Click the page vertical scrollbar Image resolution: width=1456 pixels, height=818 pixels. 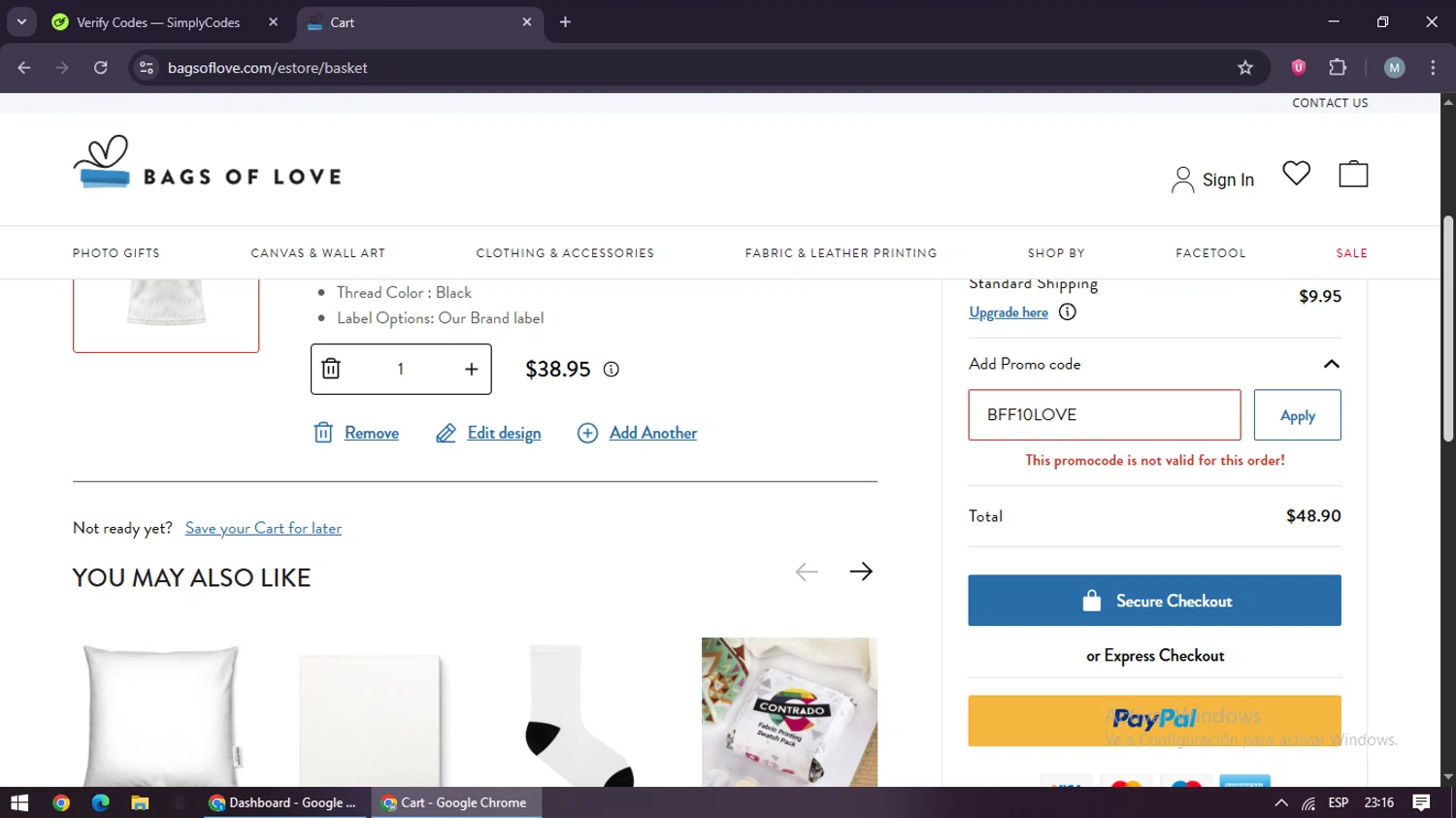pos(1447,330)
